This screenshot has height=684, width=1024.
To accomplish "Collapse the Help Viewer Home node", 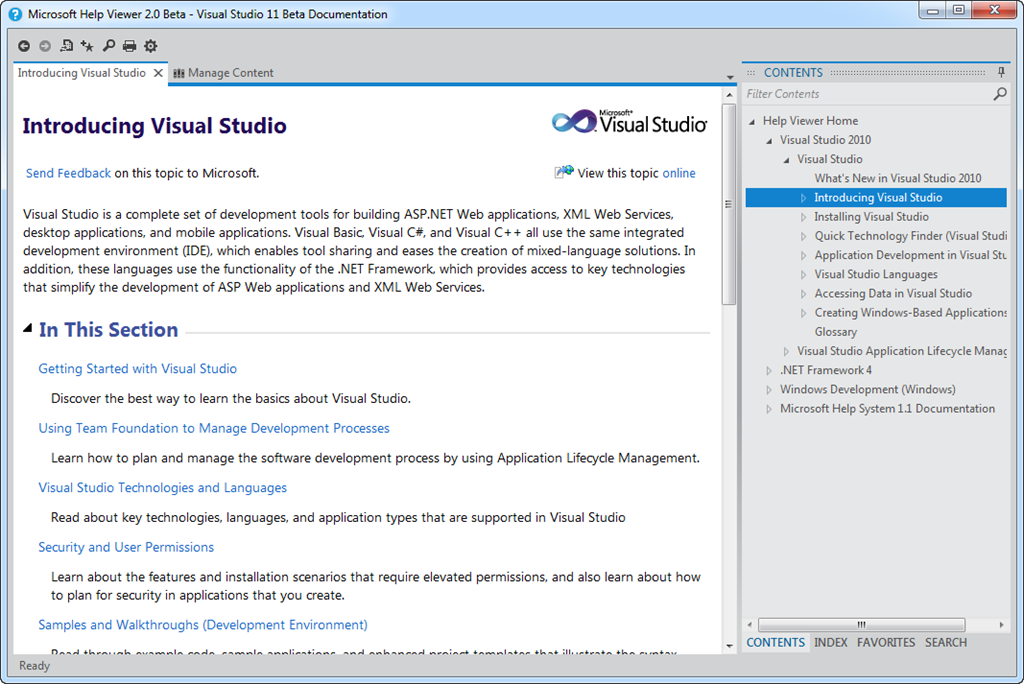I will click(752, 122).
